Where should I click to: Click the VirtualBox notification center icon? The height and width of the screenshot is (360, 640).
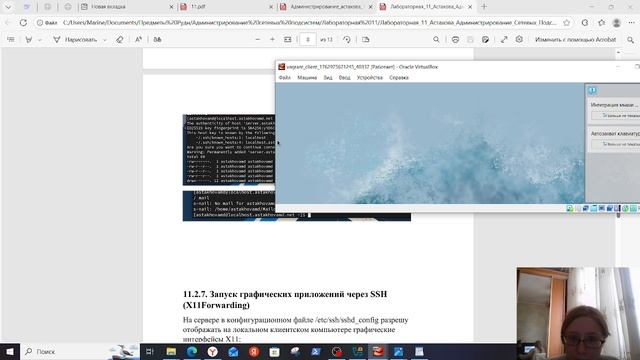click(592, 91)
